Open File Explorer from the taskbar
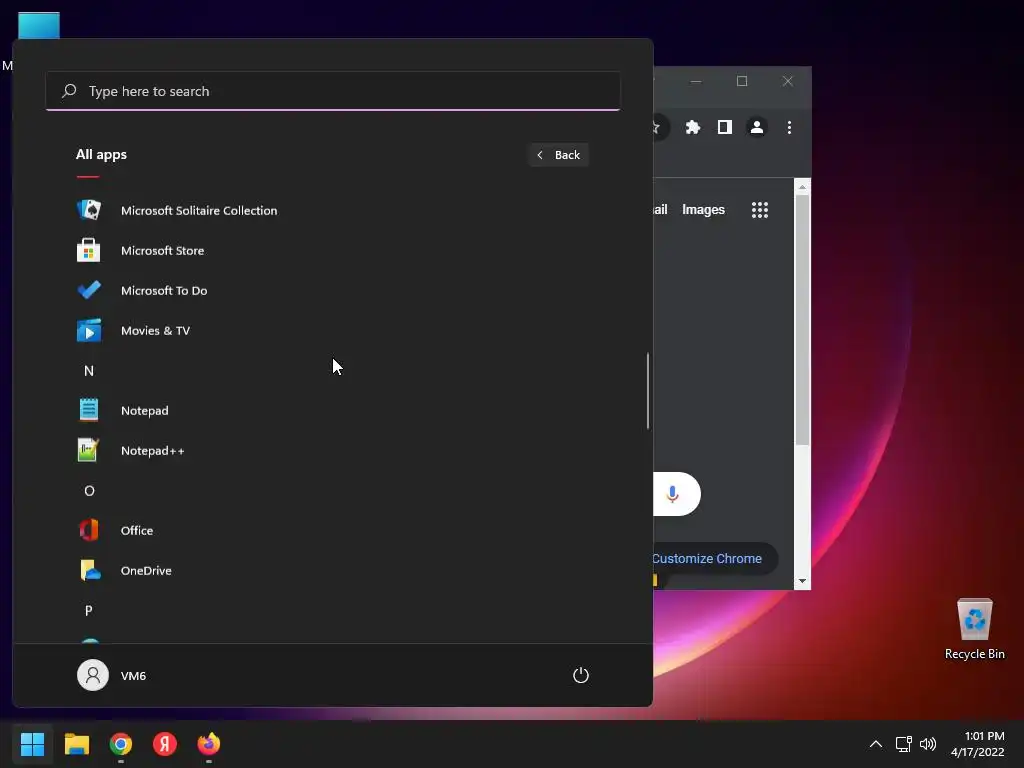This screenshot has height=768, width=1024. pos(76,744)
